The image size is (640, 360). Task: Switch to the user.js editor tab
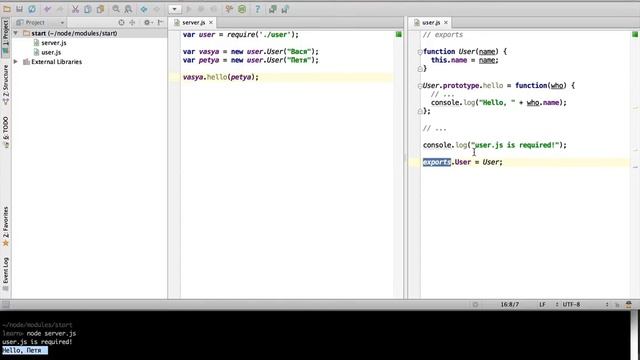431,22
